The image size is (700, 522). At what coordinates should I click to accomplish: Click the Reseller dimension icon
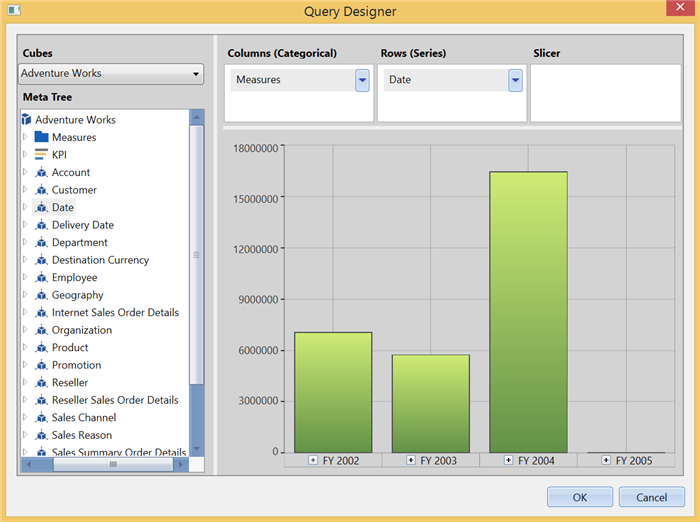pos(42,383)
